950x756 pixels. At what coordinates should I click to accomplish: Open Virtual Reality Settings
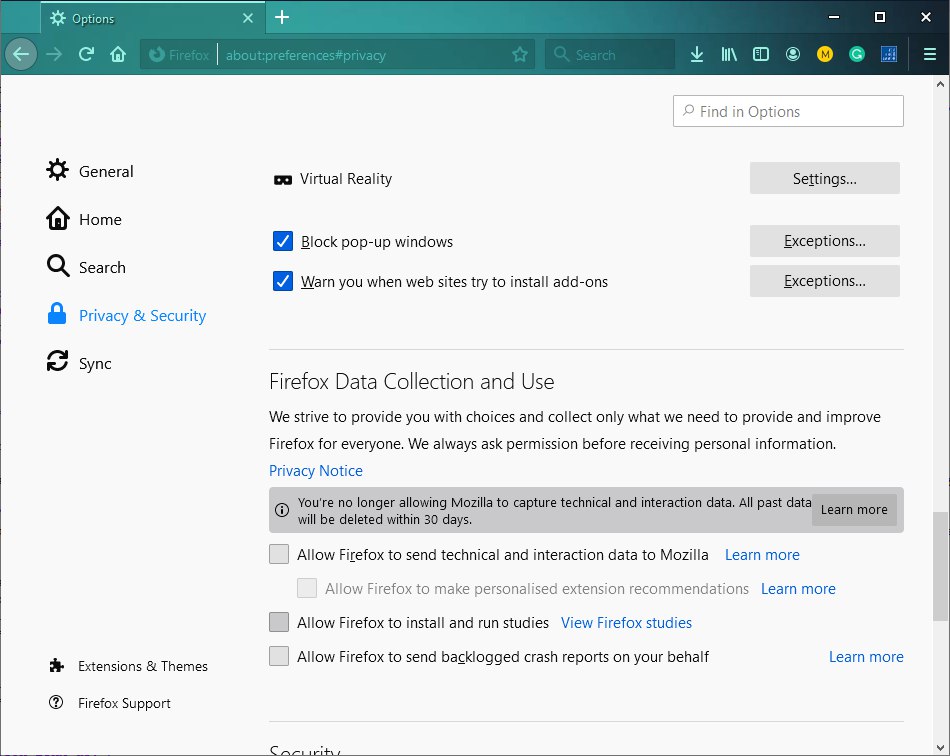tap(825, 178)
